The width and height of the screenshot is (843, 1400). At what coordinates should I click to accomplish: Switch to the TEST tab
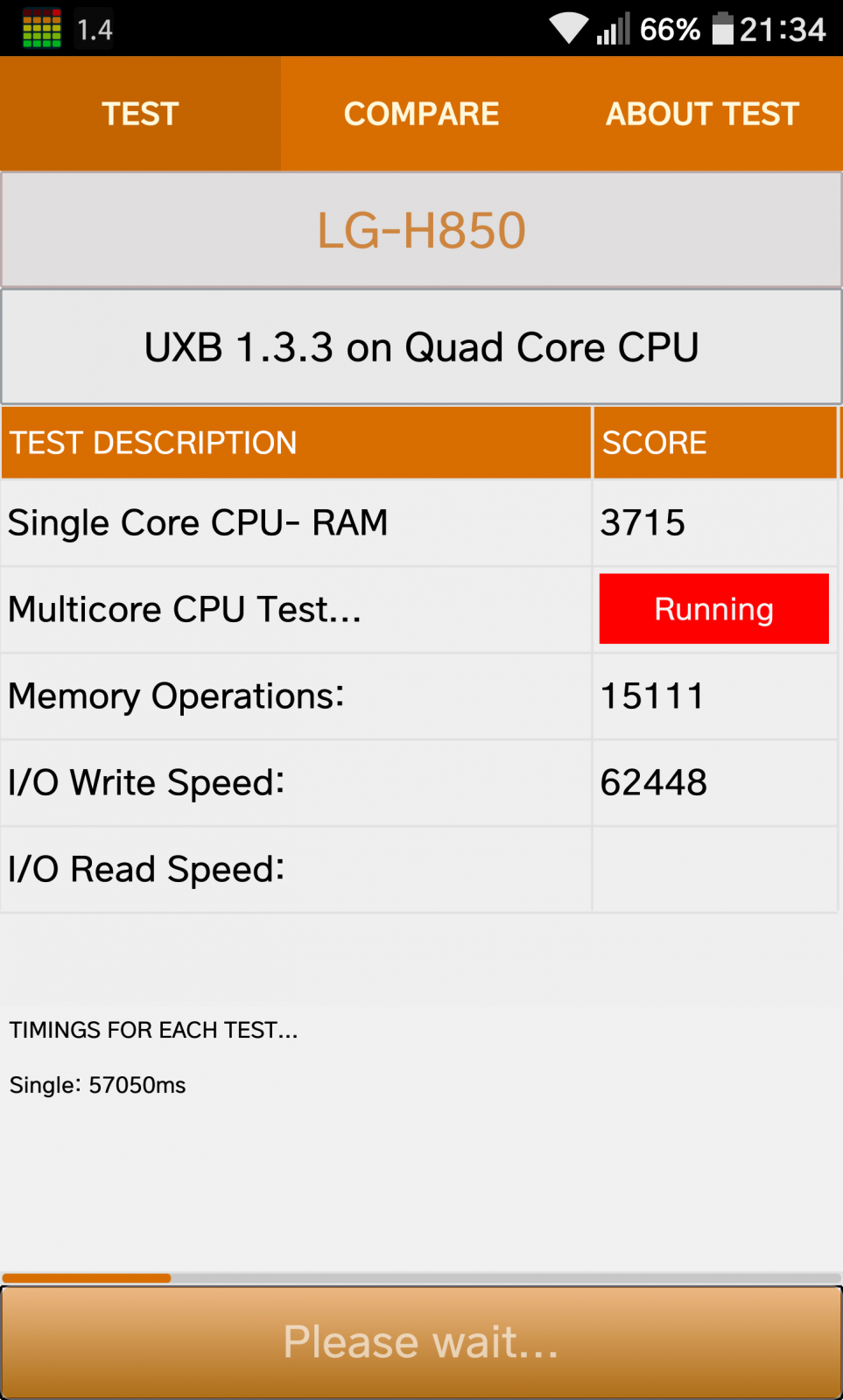click(140, 114)
